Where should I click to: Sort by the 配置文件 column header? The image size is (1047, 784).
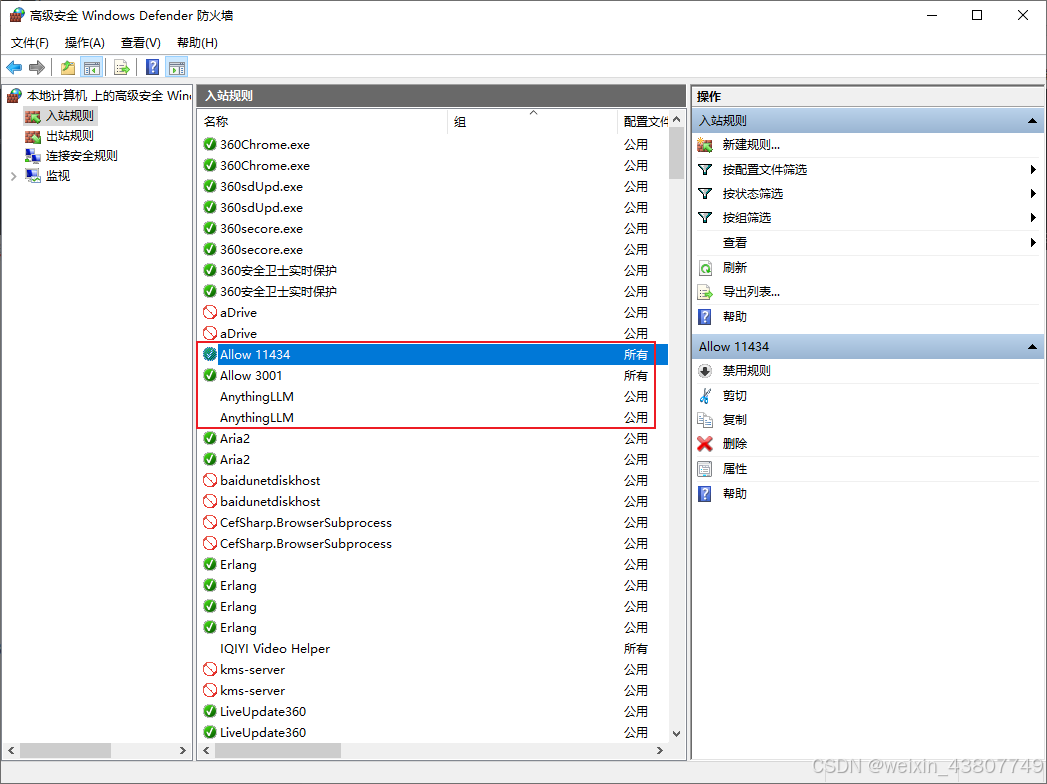pos(642,122)
